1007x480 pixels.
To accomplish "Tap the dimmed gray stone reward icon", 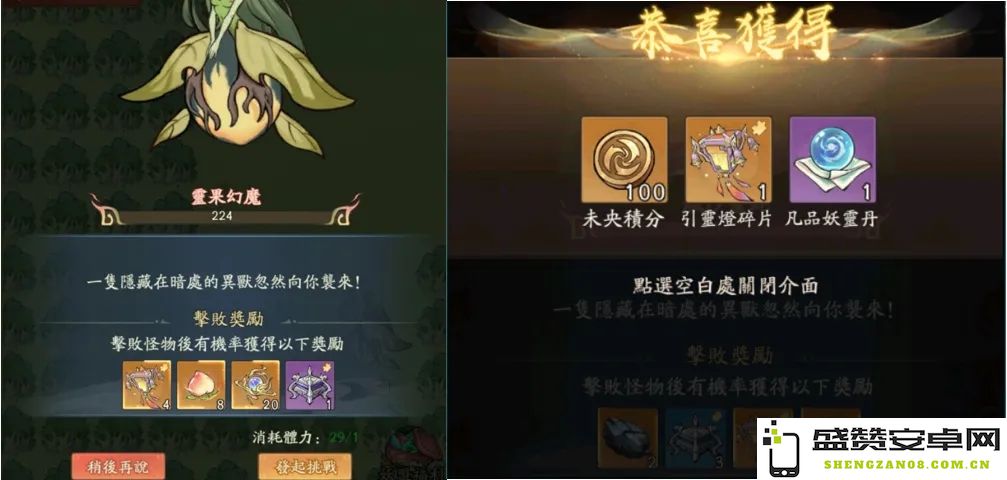I will tap(627, 438).
